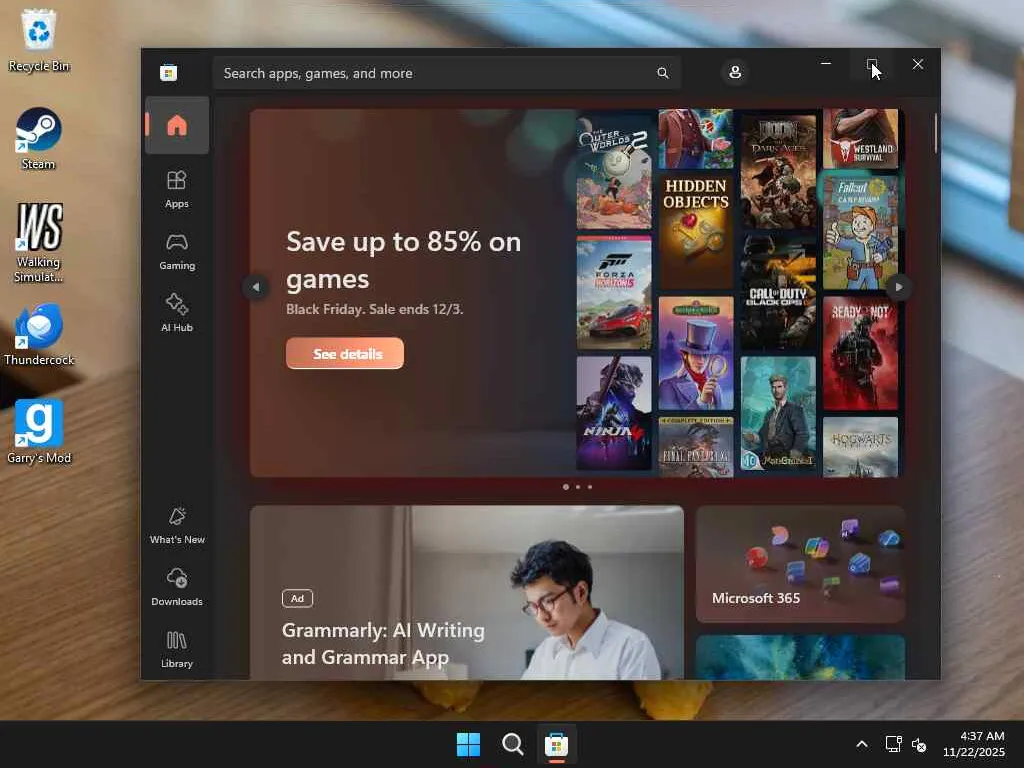Open the Hogwarts Legacy game tile
The image size is (1024, 768).
pyautogui.click(x=861, y=447)
